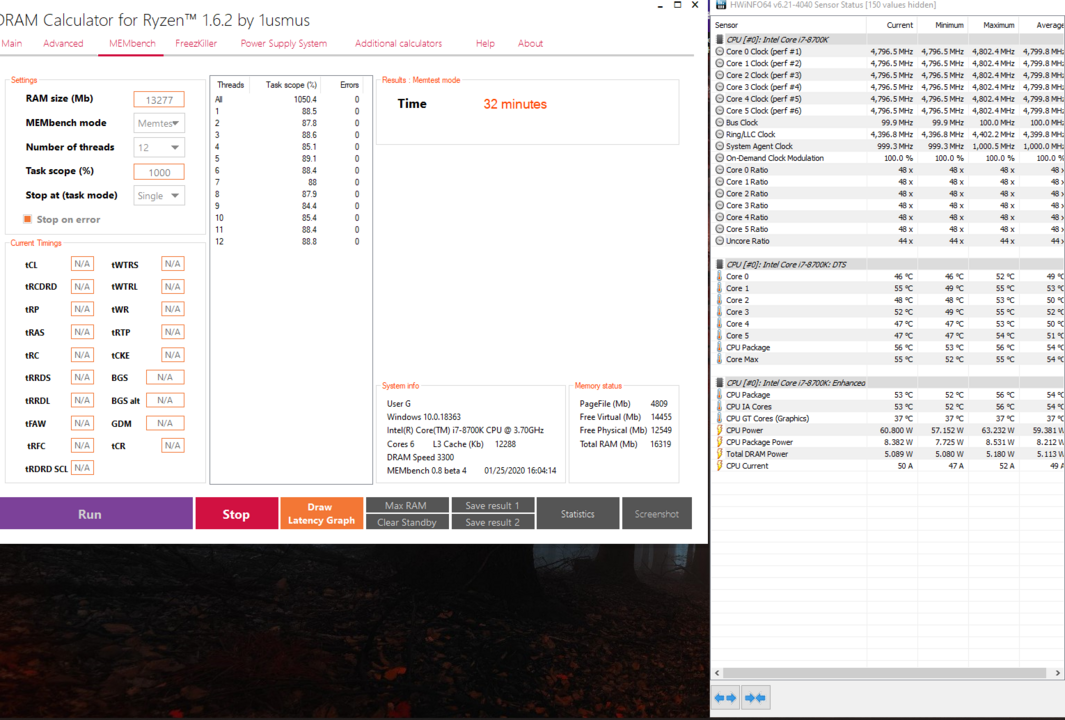Screen dimensions: 1065x720
Task: Click Save result 2
Action: [492, 522]
